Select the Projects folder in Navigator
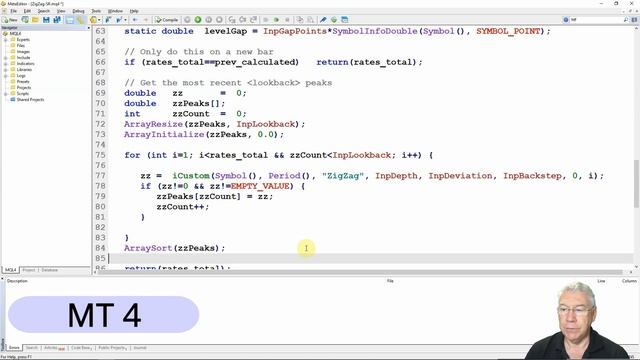This screenshot has width=640, height=360. click(x=24, y=87)
